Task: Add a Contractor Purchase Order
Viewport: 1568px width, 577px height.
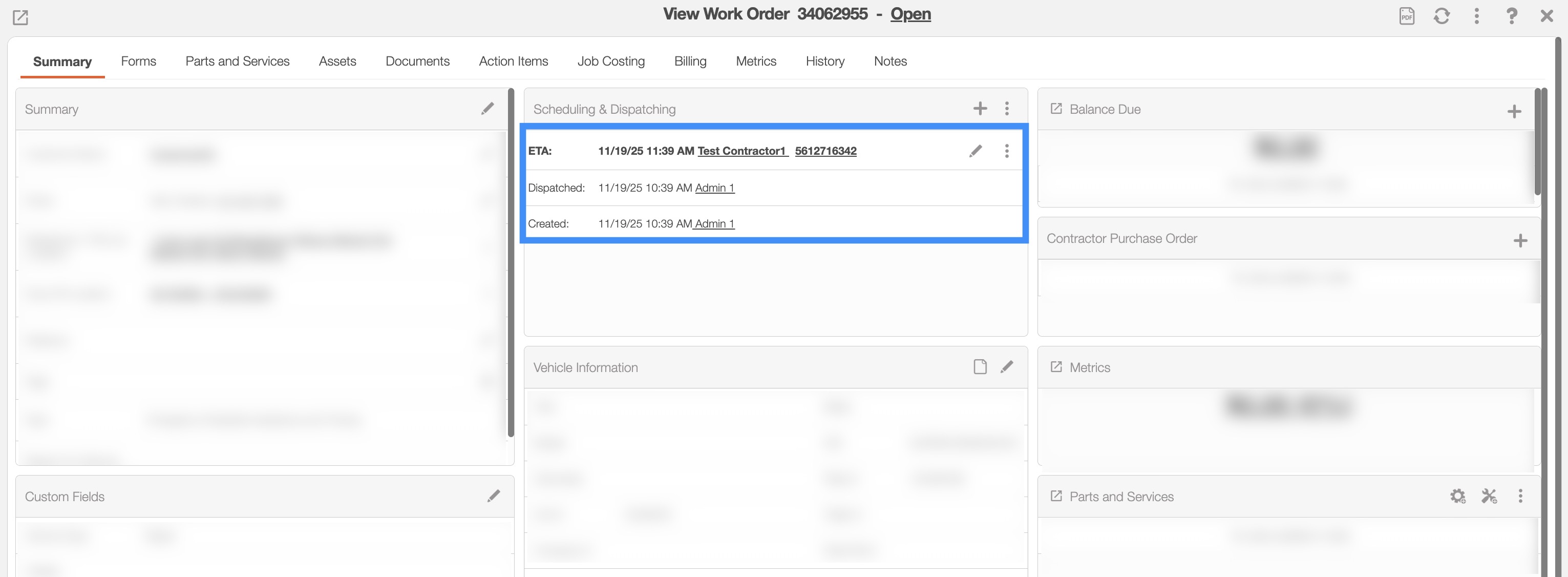Action: tap(1520, 241)
